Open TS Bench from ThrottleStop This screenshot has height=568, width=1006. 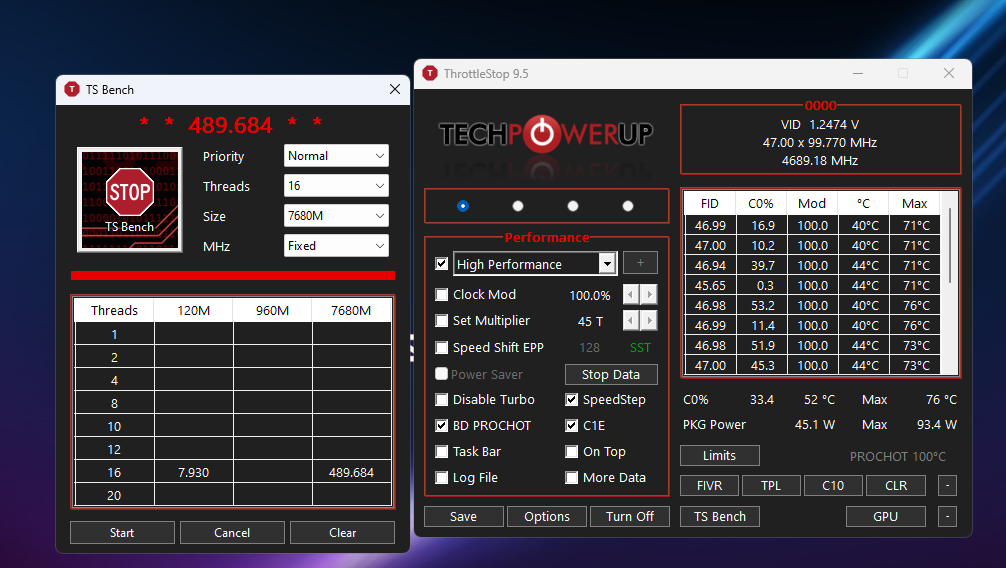[720, 517]
